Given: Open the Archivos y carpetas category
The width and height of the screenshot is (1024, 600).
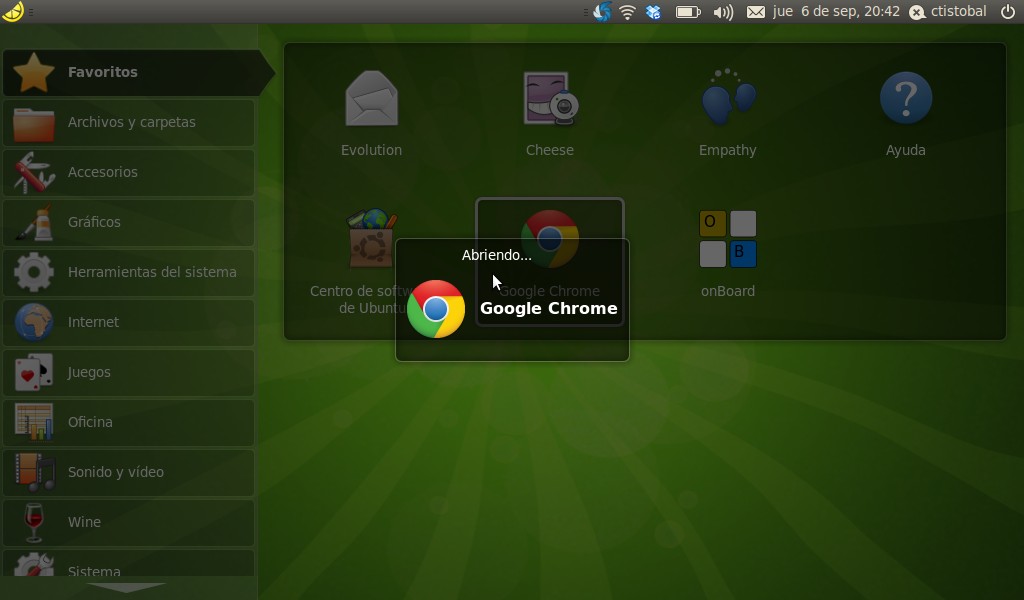Looking at the screenshot, I should tap(129, 123).
